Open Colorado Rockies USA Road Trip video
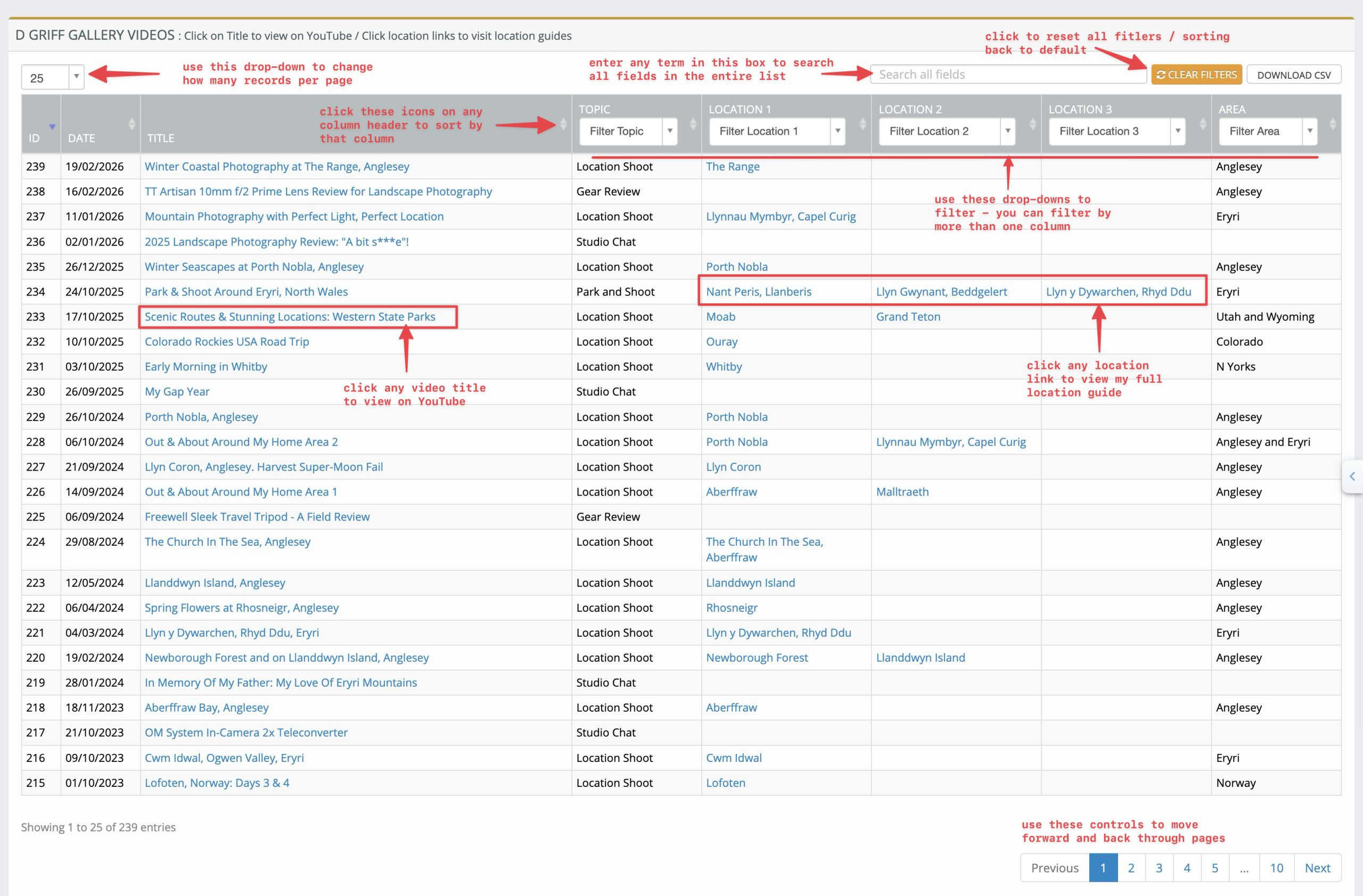Screen dimensions: 1363x896 coord(227,342)
